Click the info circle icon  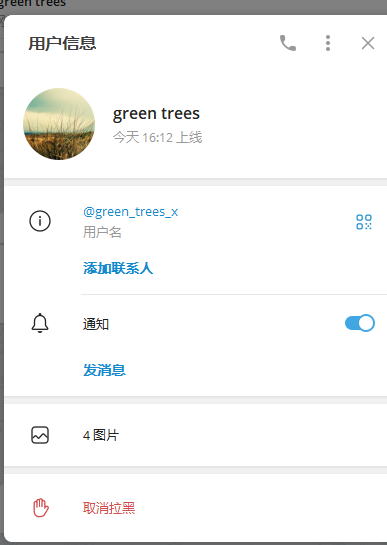(x=40, y=221)
